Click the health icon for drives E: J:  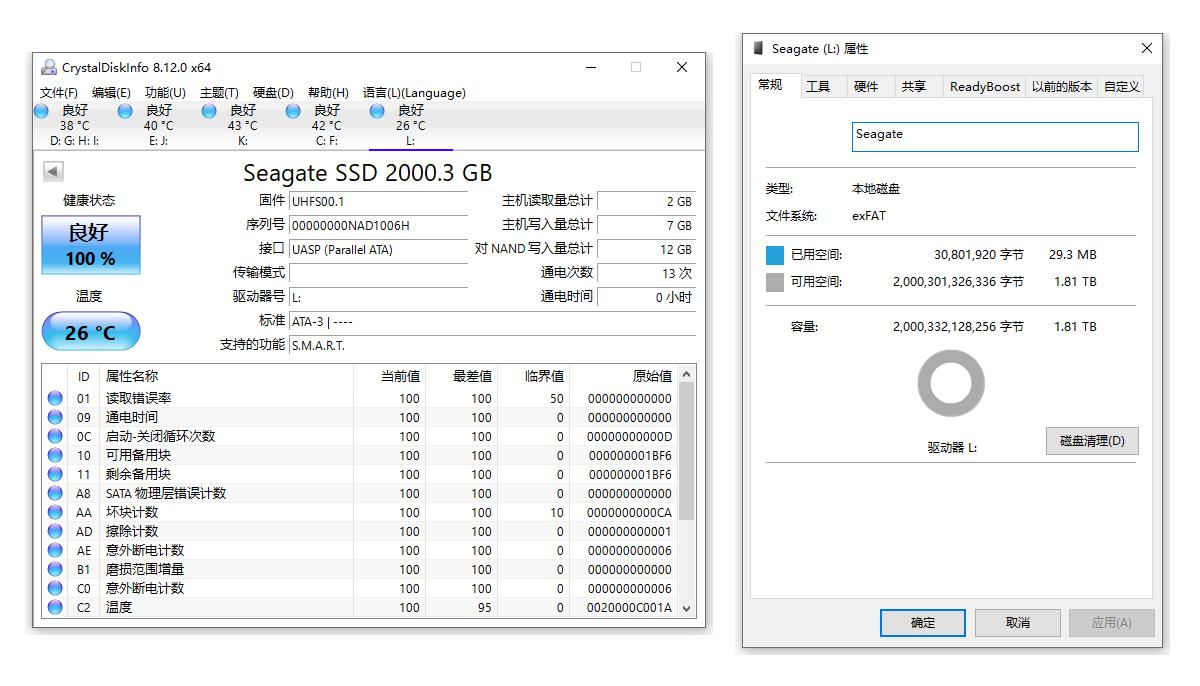pos(124,113)
